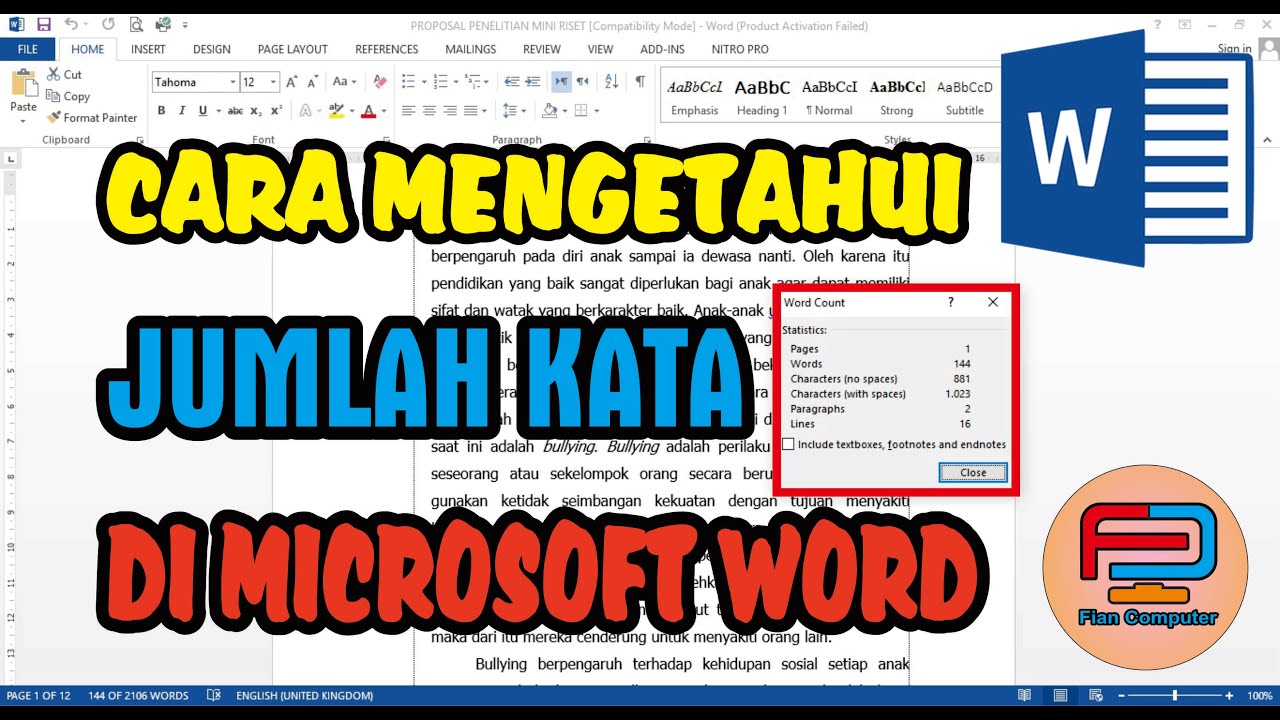Switch to the INSERT tab
Image resolution: width=1280 pixels, height=720 pixels.
(148, 49)
